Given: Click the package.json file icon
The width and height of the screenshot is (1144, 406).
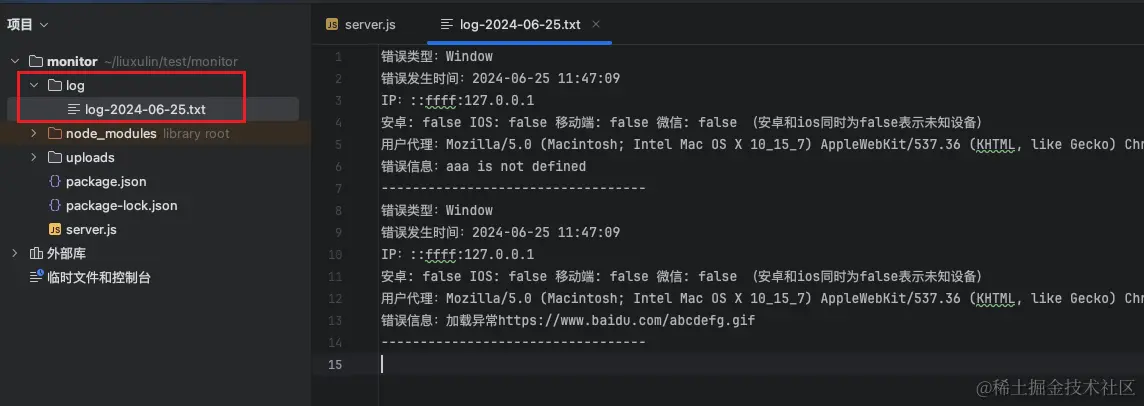Looking at the screenshot, I should [55, 182].
